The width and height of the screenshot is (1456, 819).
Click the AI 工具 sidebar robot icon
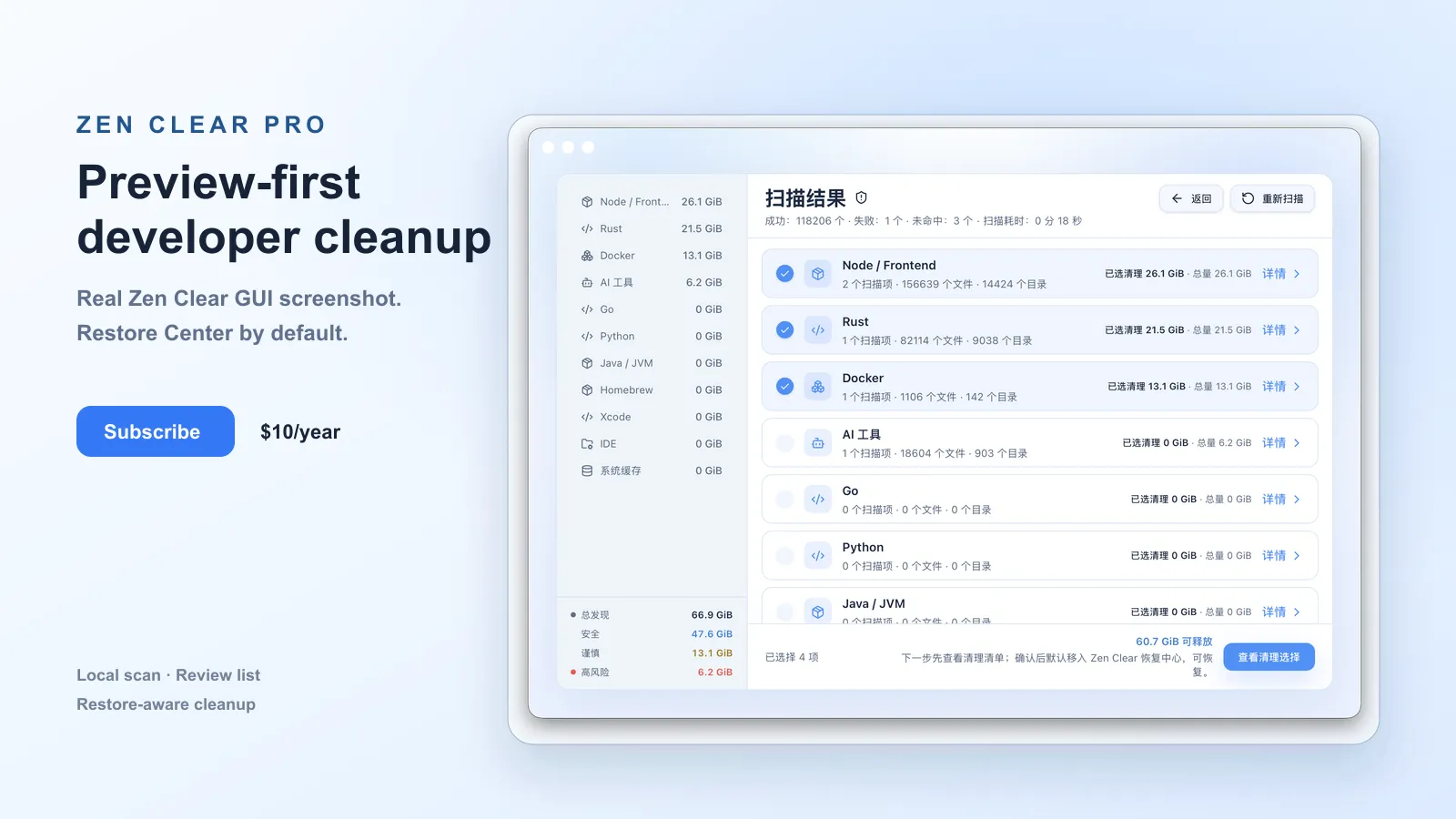587,283
